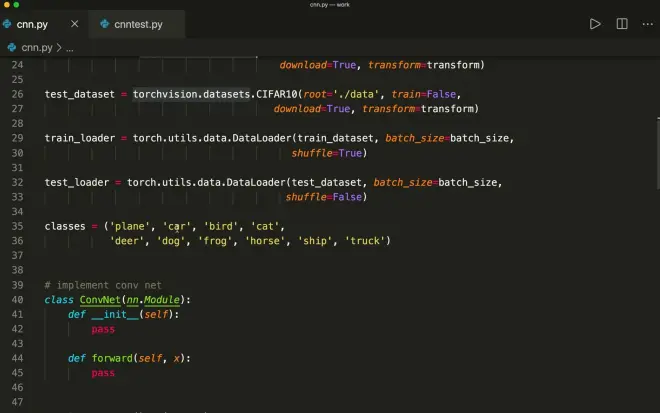The image size is (660, 413).
Task: Click the CIFAR10 text on line 26
Action: click(x=277, y=94)
